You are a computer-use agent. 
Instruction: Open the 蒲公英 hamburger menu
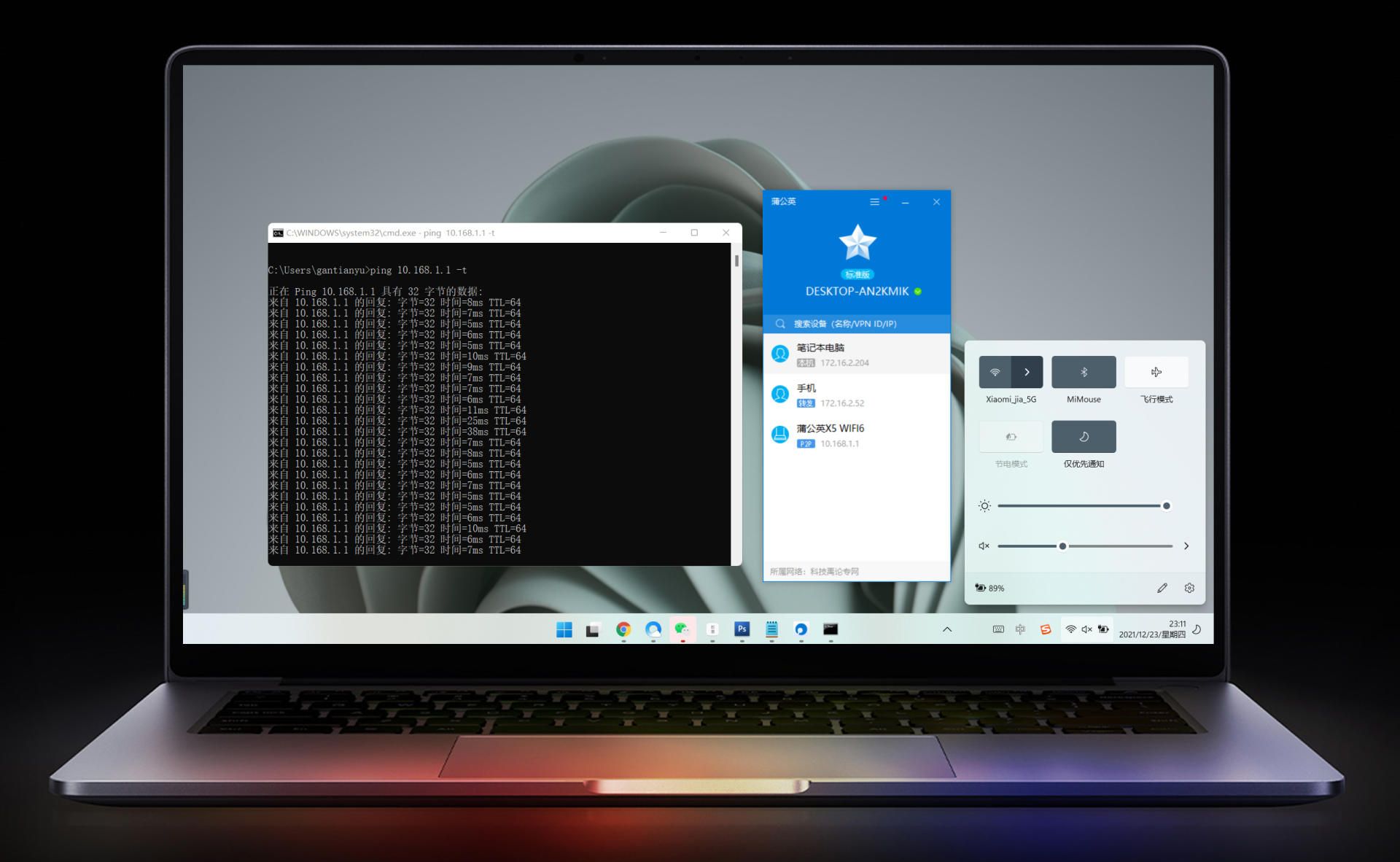[x=874, y=202]
